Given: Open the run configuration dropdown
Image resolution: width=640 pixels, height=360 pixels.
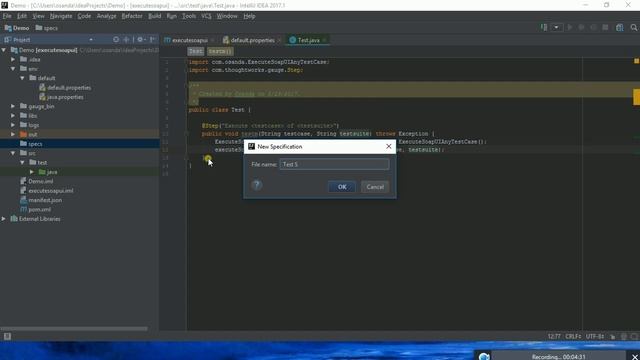Looking at the screenshot, I should (556, 27).
